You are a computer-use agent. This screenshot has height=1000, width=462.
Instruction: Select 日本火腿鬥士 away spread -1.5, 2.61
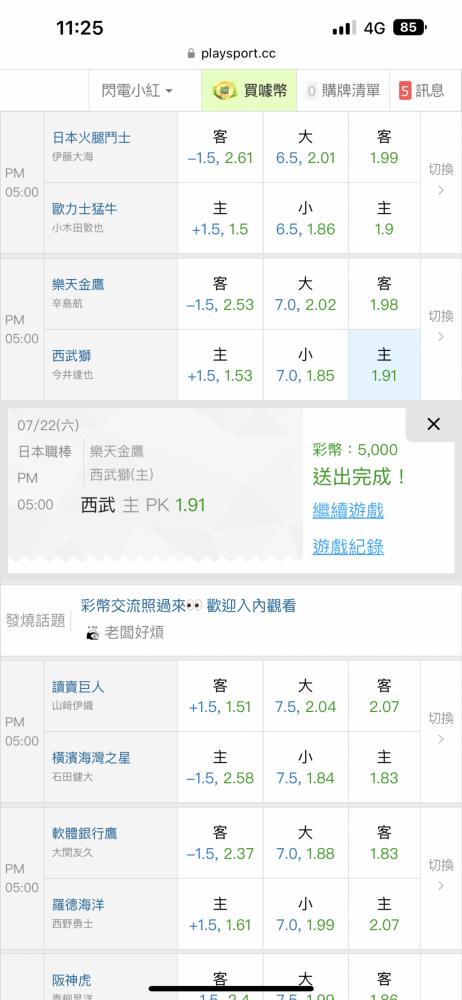point(220,148)
